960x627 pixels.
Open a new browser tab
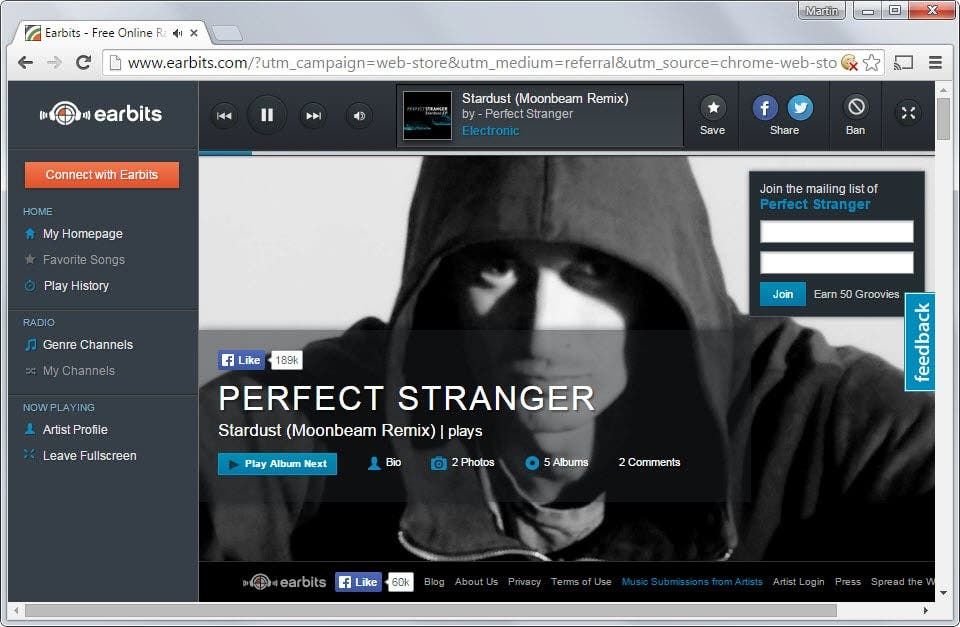coord(227,33)
